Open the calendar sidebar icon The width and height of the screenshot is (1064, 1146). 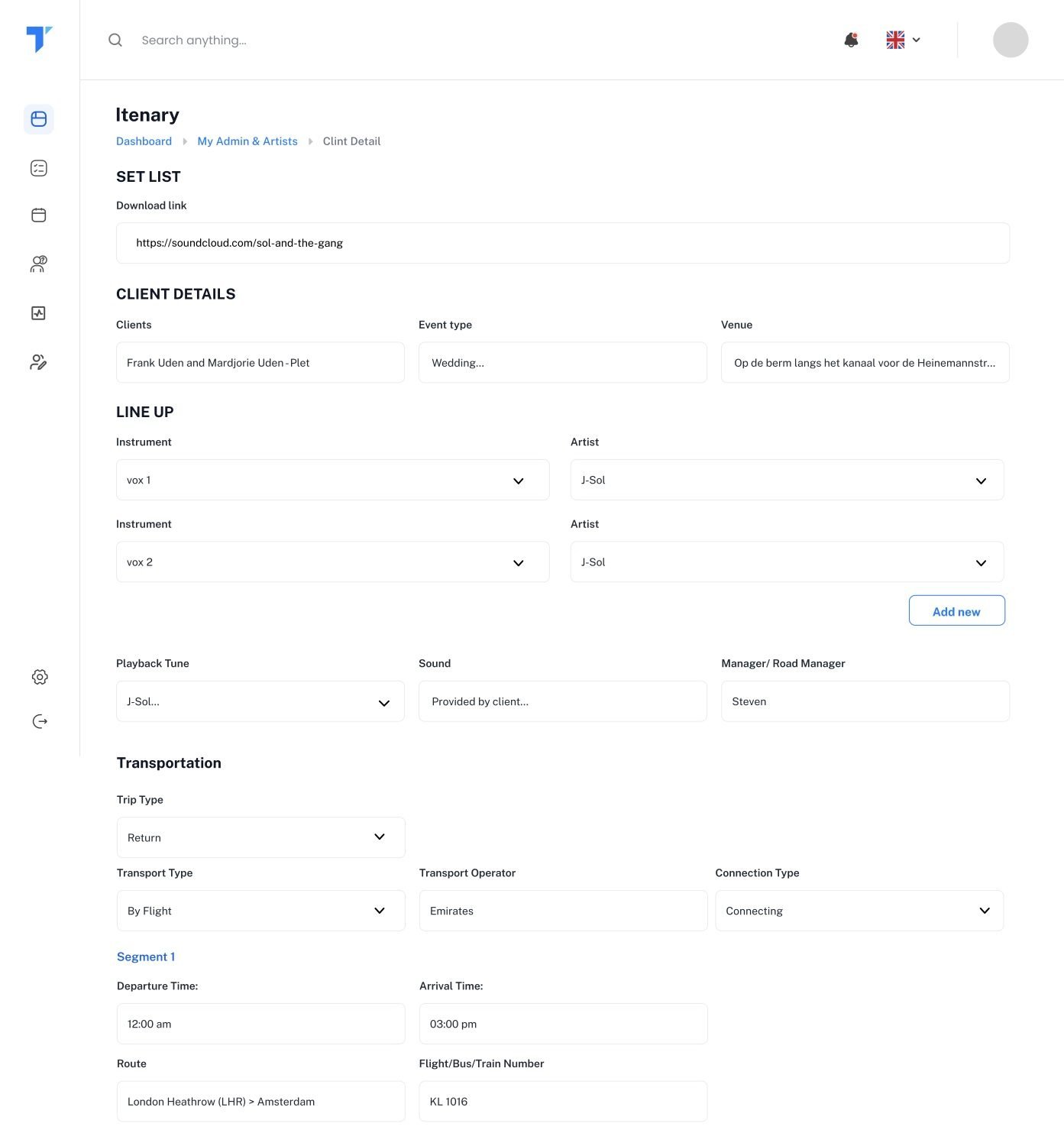(x=39, y=215)
